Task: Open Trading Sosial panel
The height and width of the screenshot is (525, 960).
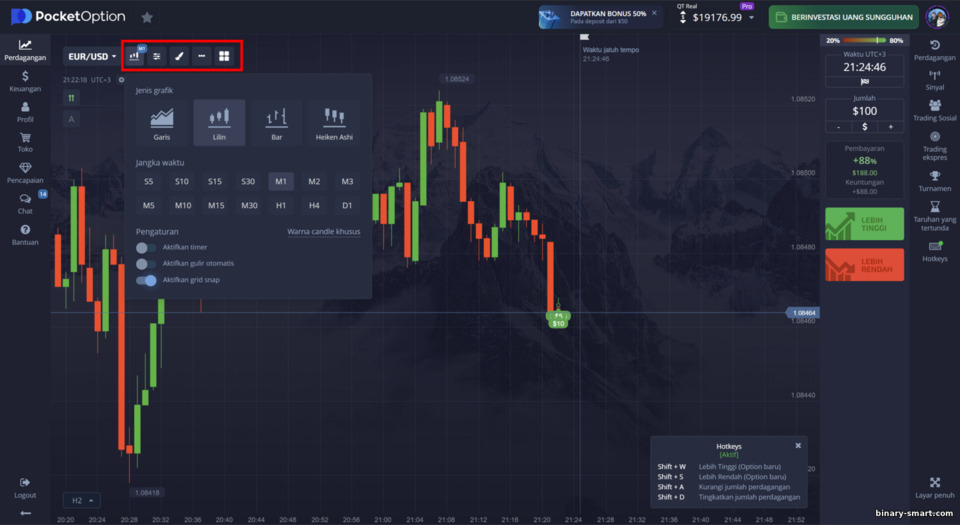Action: [935, 111]
